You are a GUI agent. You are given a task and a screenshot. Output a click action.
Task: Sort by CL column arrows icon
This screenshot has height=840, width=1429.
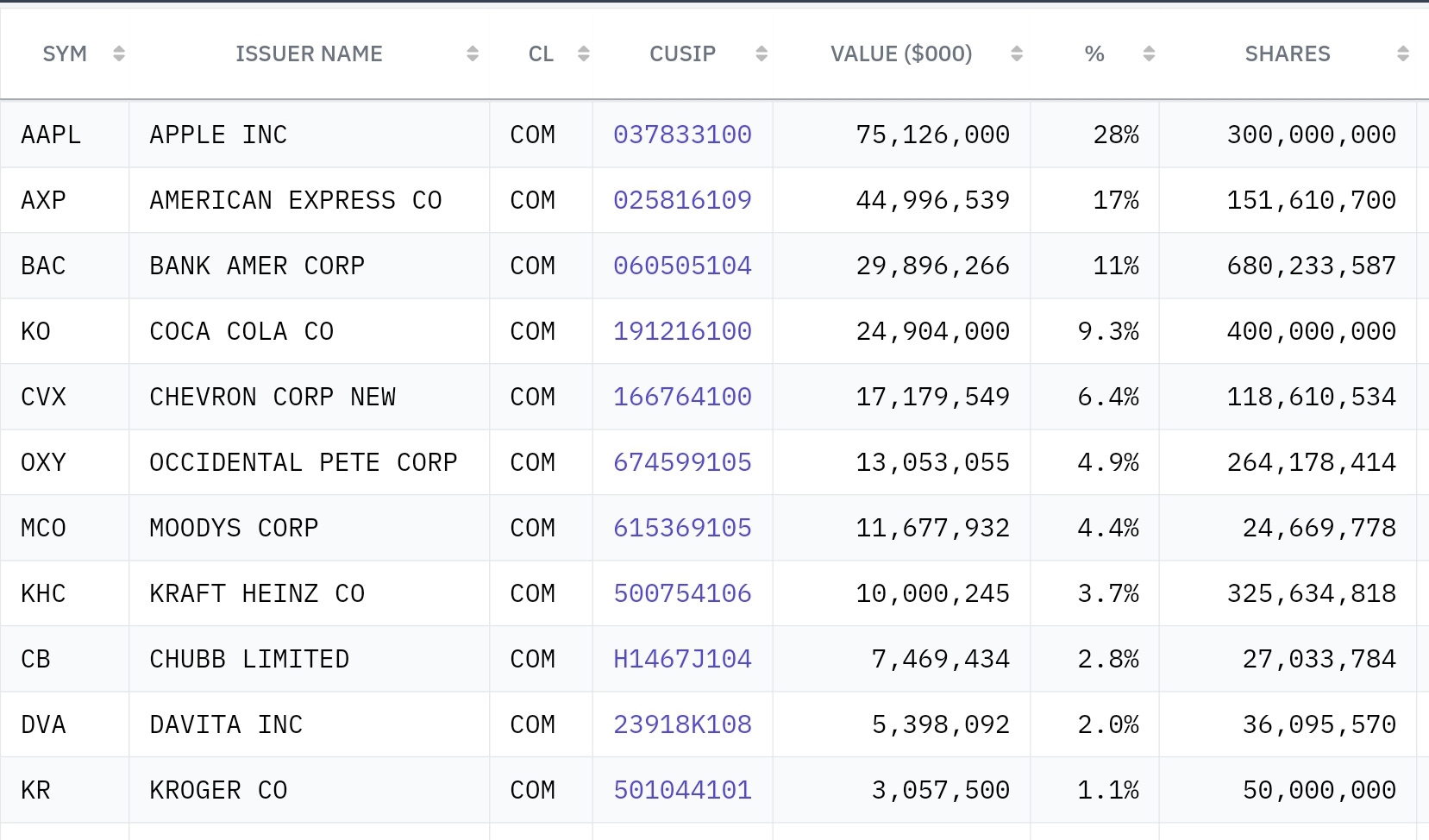point(584,53)
